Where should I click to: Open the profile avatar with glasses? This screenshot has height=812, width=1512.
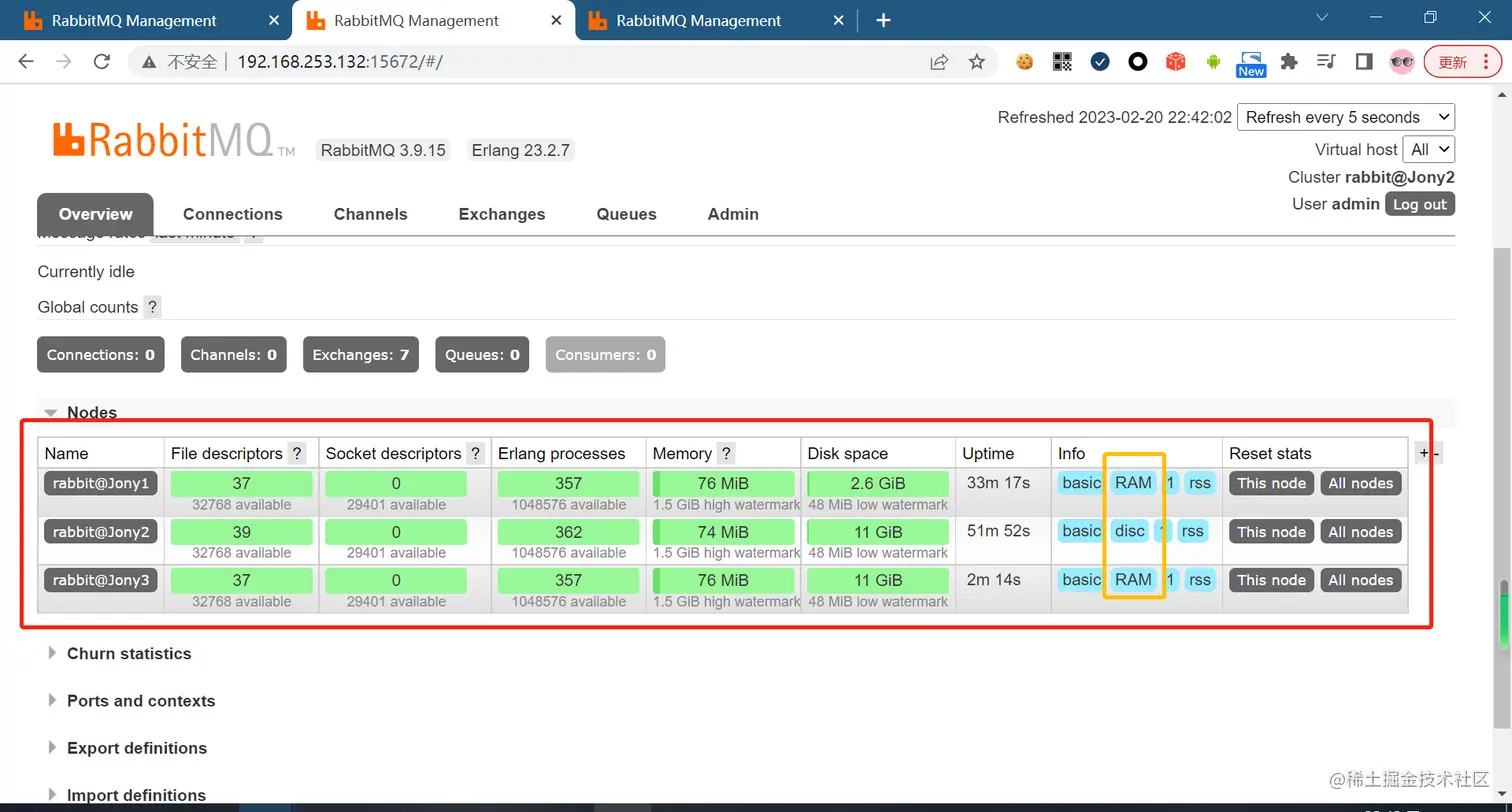click(1402, 62)
